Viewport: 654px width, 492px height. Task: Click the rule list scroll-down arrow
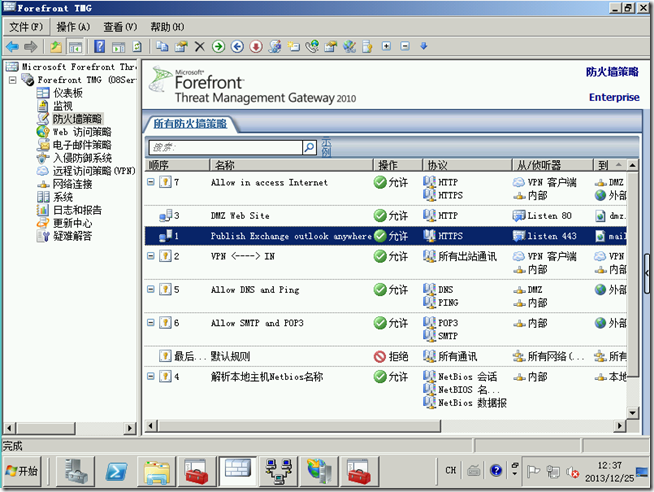tap(633, 413)
